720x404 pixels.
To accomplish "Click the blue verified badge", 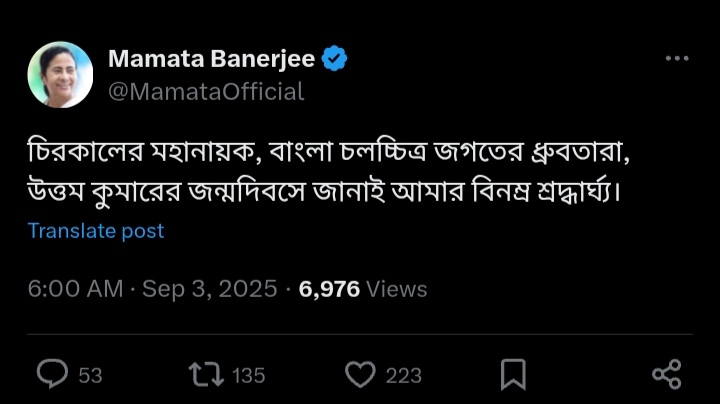I will coord(335,60).
